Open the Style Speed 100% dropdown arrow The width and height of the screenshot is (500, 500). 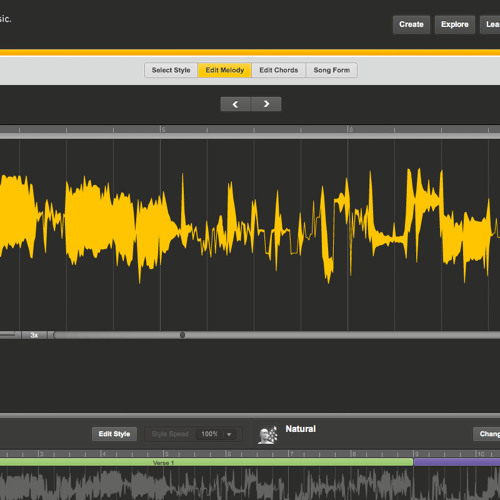(x=229, y=434)
